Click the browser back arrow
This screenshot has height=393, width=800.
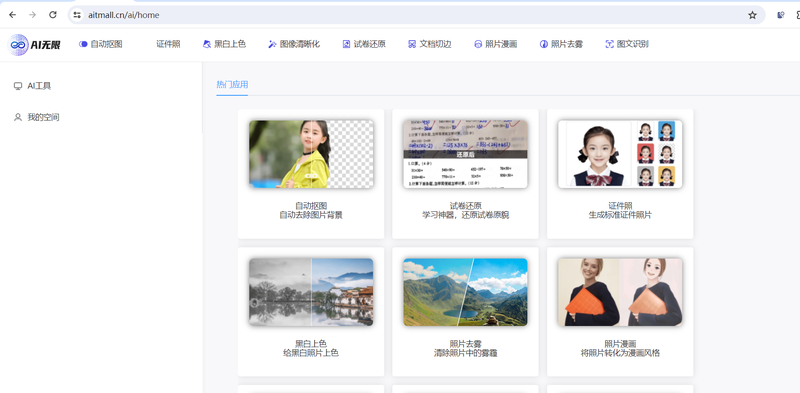(12, 15)
